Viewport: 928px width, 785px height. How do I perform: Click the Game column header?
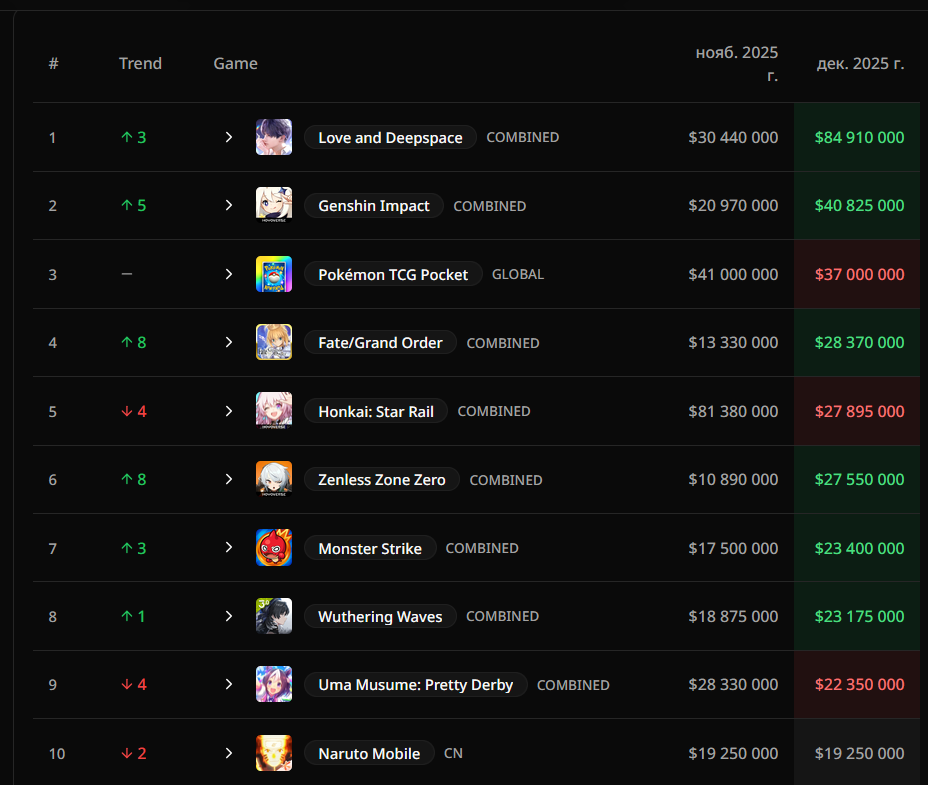pyautogui.click(x=236, y=63)
